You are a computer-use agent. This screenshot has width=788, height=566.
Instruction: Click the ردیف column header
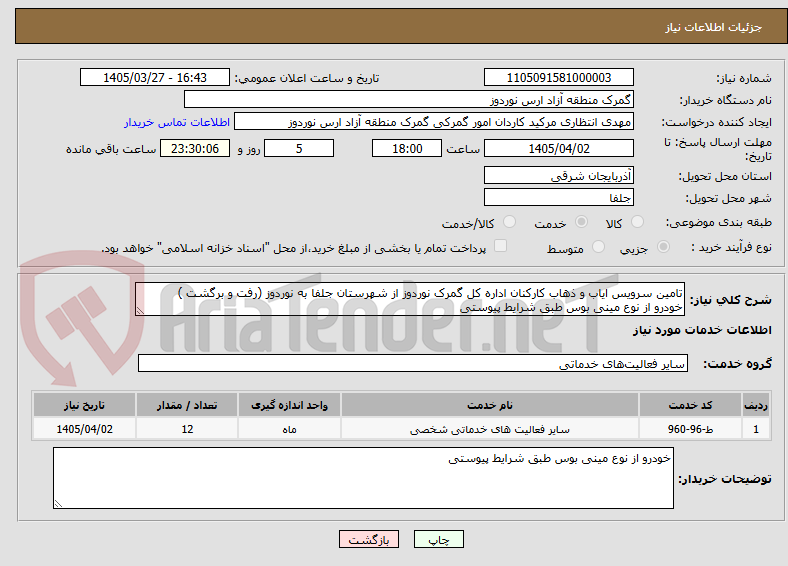(x=756, y=405)
